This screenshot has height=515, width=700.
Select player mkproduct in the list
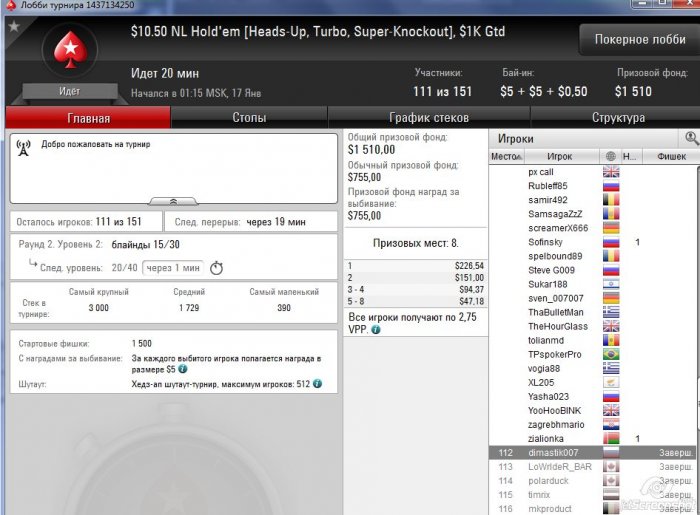[592, 509]
